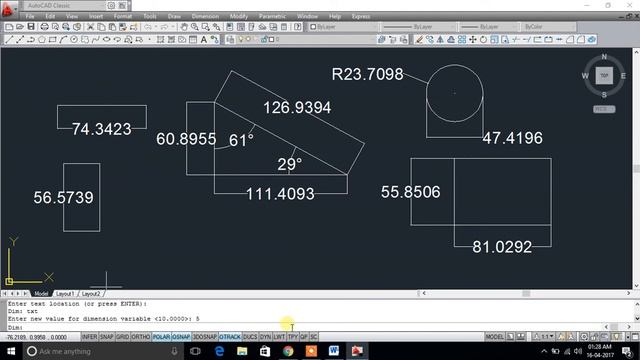Image resolution: width=640 pixels, height=360 pixels.
Task: Save the drawing with the floppy icon
Action: tap(31, 27)
